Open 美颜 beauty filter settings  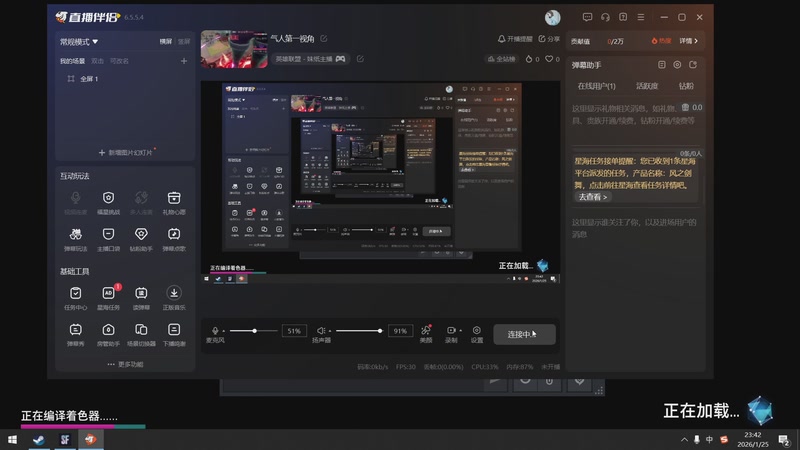(426, 334)
